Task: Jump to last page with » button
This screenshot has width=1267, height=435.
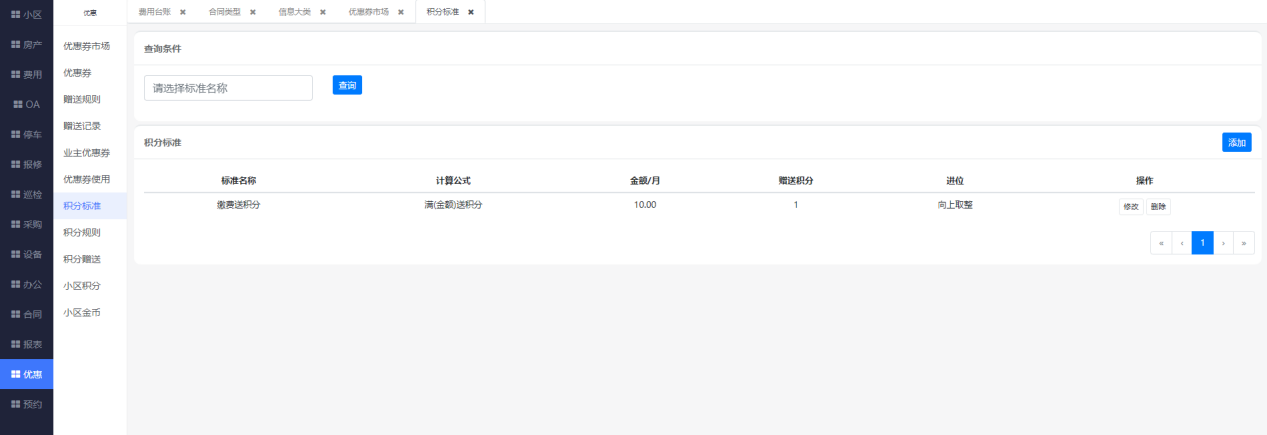Action: pyautogui.click(x=1244, y=243)
